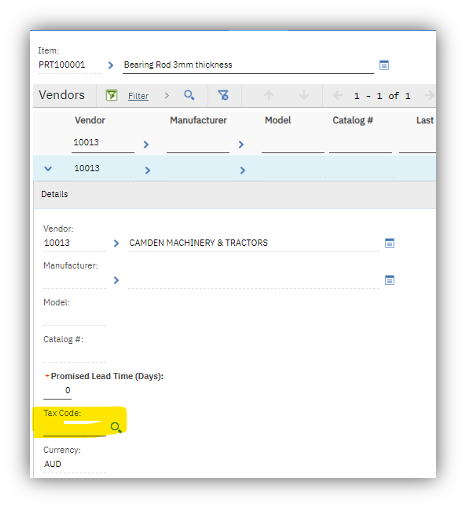Go to previous page arrow in Vendors table
The image size is (466, 508).
[x=338, y=96]
